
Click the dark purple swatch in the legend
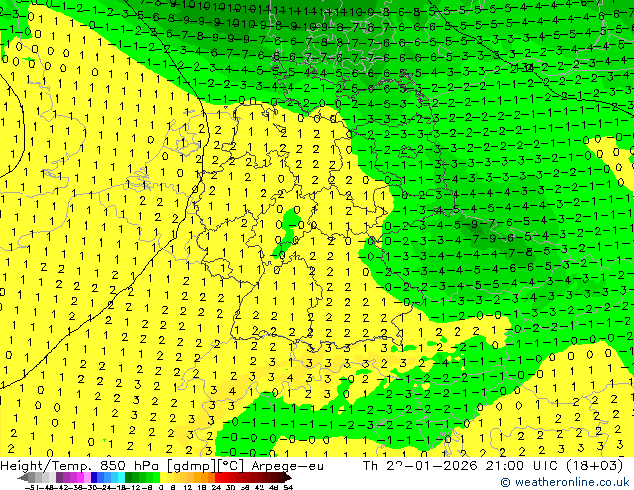pos(59,477)
